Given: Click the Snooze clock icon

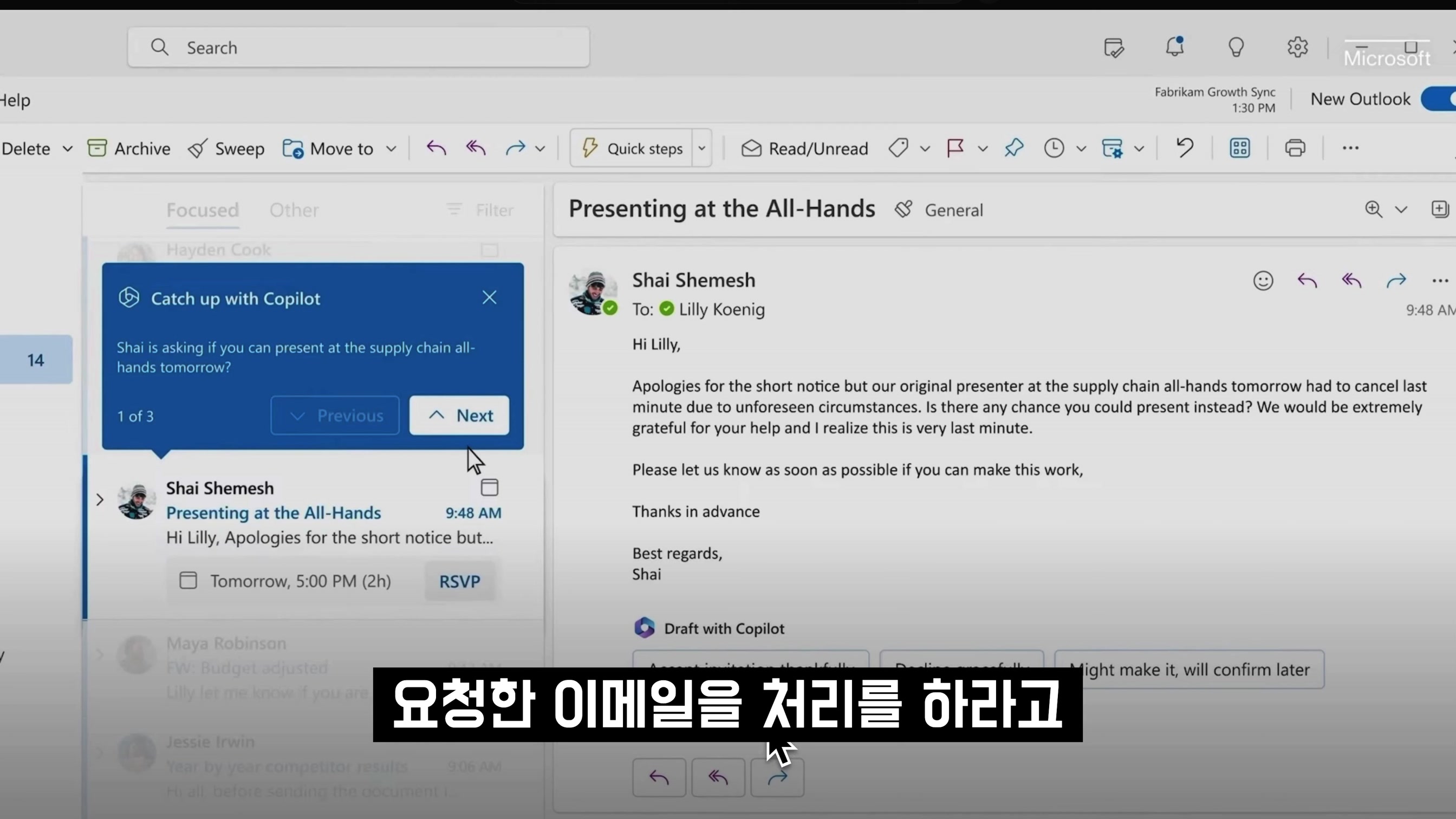Looking at the screenshot, I should [x=1054, y=148].
